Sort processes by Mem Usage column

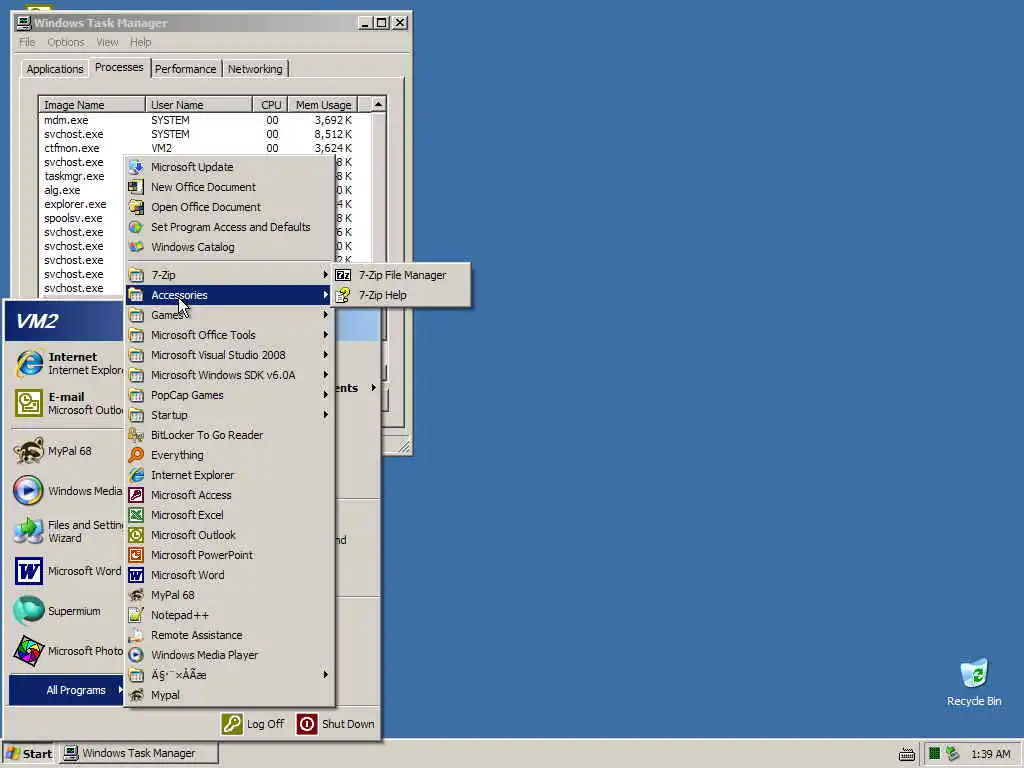tap(323, 105)
